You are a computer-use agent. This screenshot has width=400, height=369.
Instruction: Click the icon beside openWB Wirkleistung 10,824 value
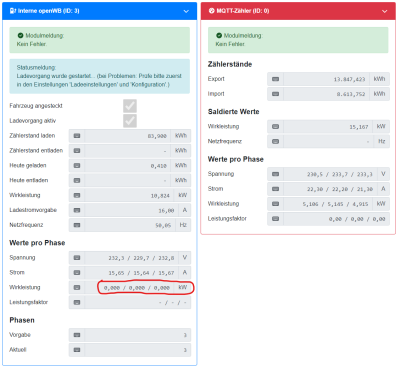[x=77, y=195]
